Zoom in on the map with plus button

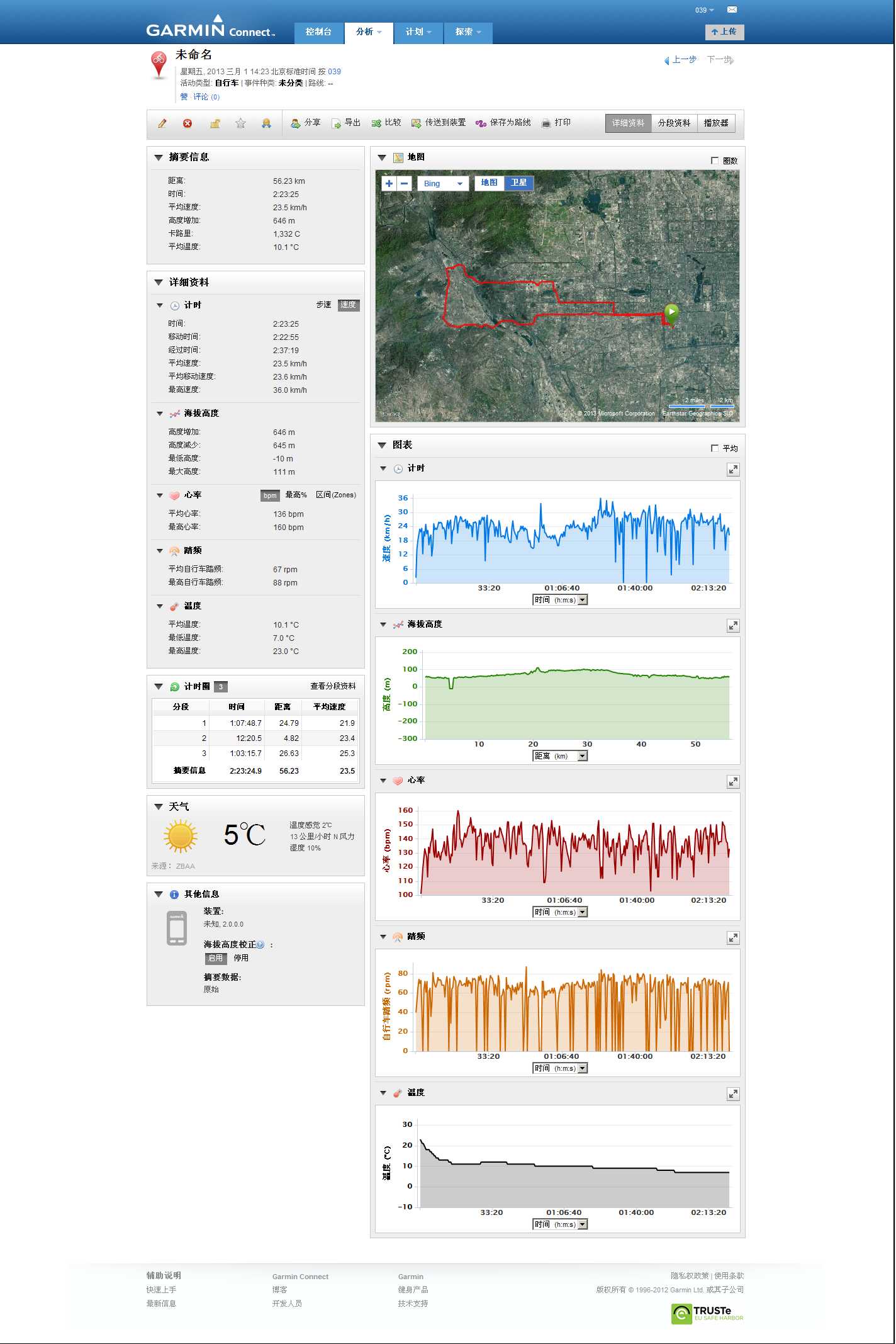coord(389,183)
